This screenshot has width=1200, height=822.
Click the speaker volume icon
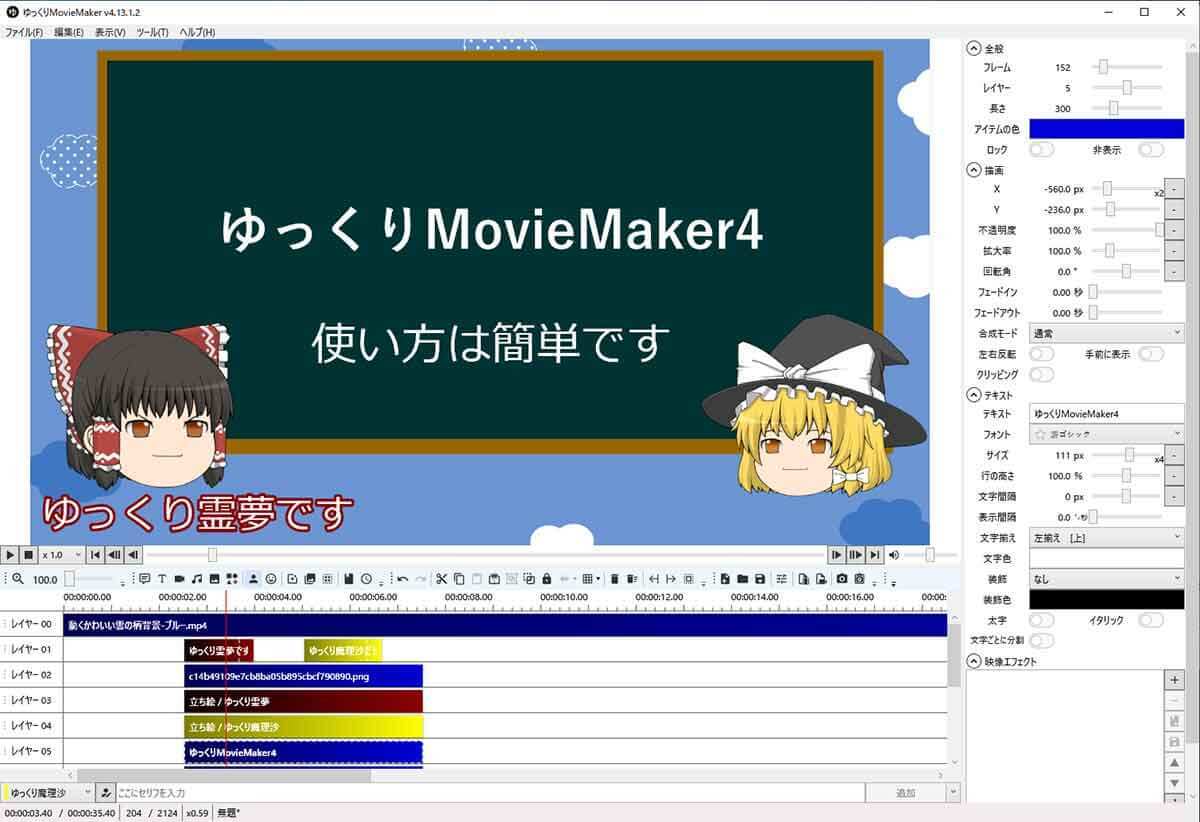(894, 555)
